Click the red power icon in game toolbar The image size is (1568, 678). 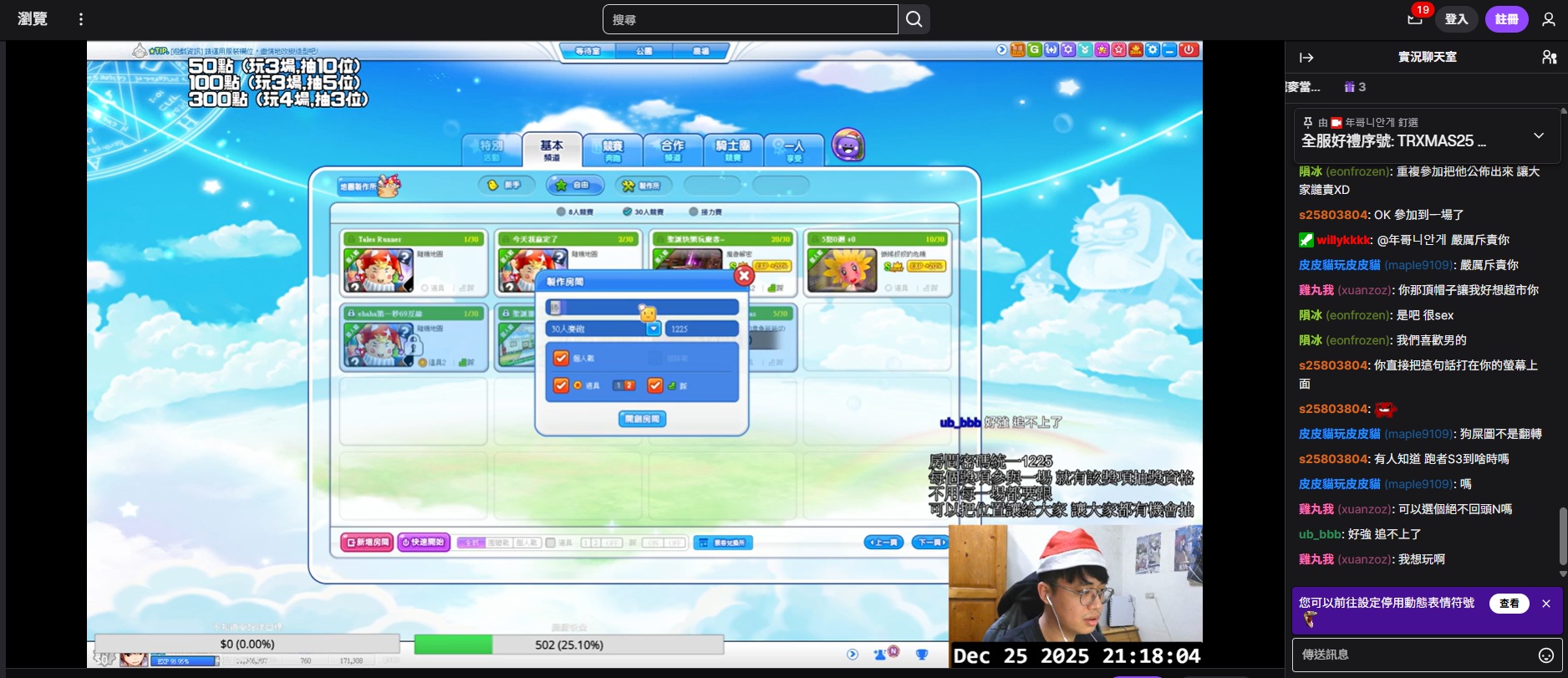pos(1188,50)
